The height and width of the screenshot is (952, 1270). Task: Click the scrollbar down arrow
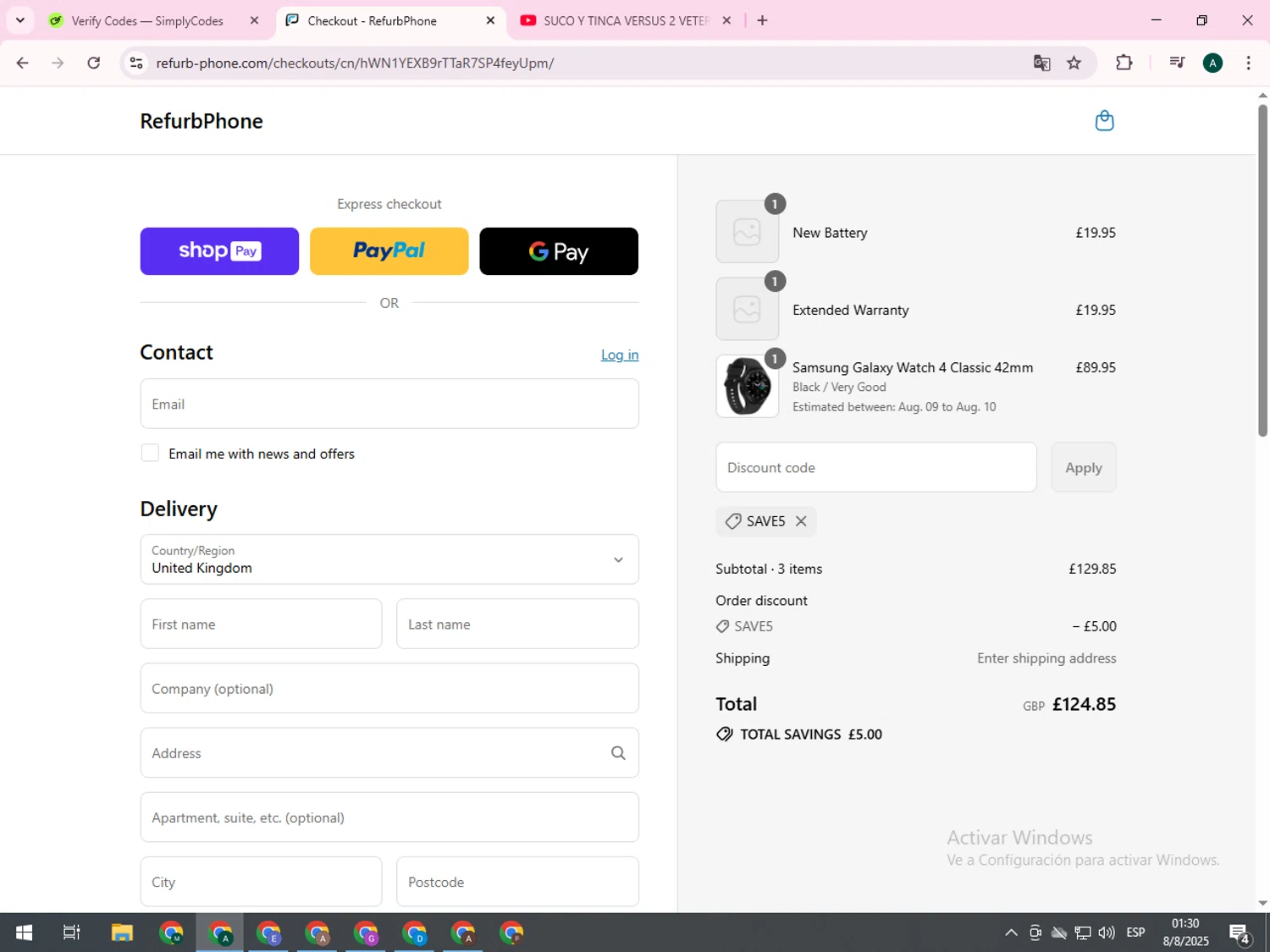pyautogui.click(x=1262, y=904)
